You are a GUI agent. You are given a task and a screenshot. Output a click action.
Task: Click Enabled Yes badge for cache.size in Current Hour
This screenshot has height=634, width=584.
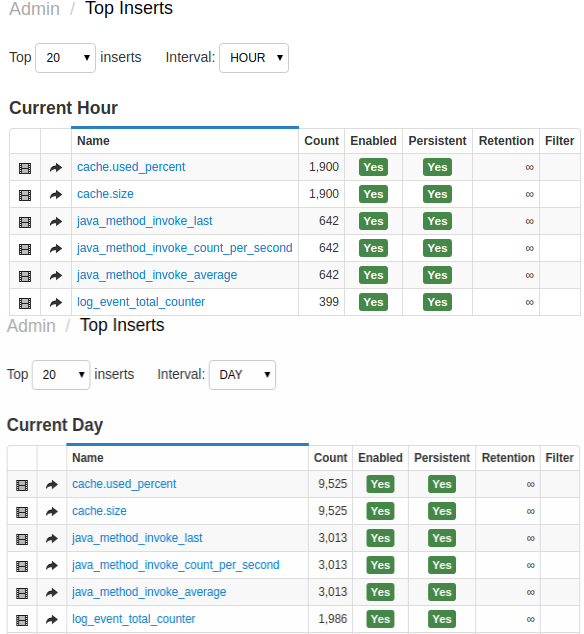[x=373, y=194]
